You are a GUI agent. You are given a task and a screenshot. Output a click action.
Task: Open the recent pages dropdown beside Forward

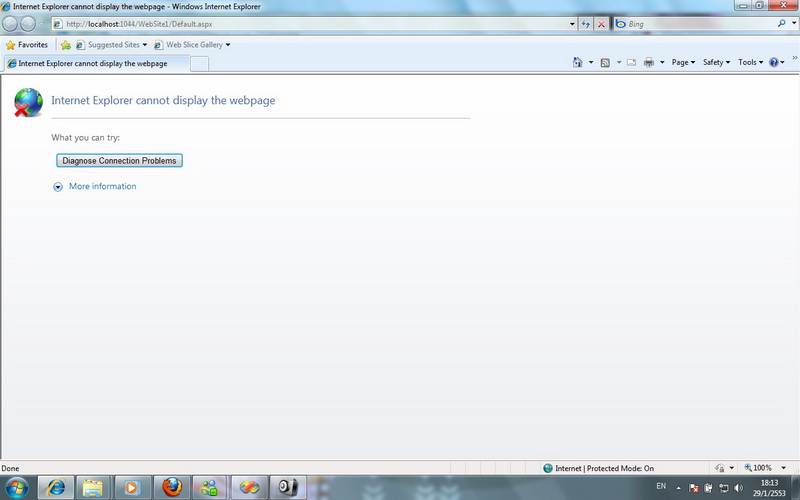click(x=42, y=24)
